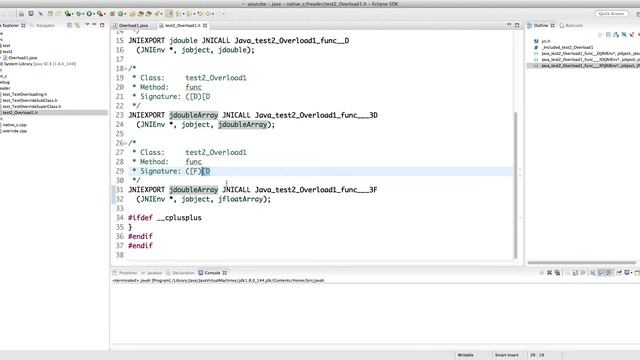Select jni.h in the Outline
Image resolution: width=640 pixels, height=360 pixels.
pyautogui.click(x=546, y=41)
